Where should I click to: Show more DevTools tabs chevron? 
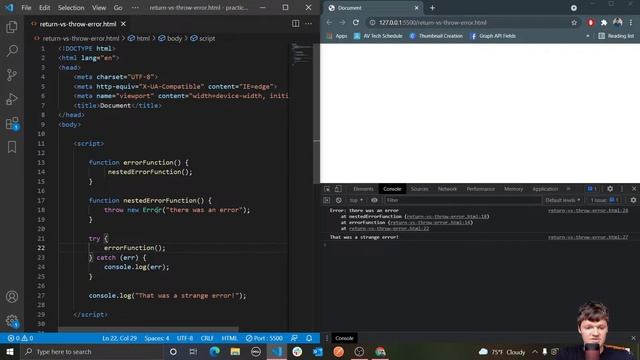click(x=569, y=189)
